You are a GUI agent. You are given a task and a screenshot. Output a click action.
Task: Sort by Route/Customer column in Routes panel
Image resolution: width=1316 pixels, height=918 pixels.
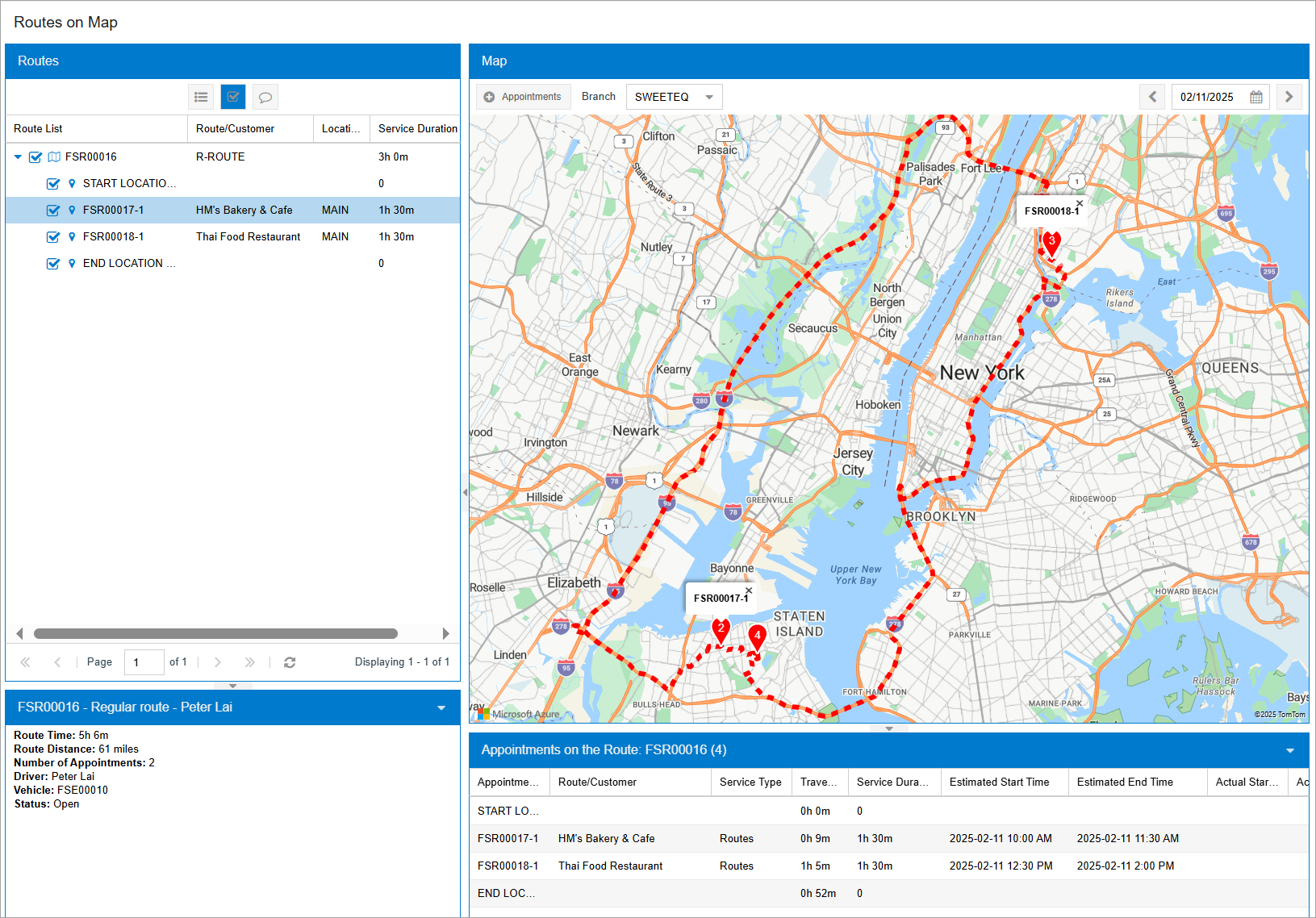pyautogui.click(x=250, y=128)
